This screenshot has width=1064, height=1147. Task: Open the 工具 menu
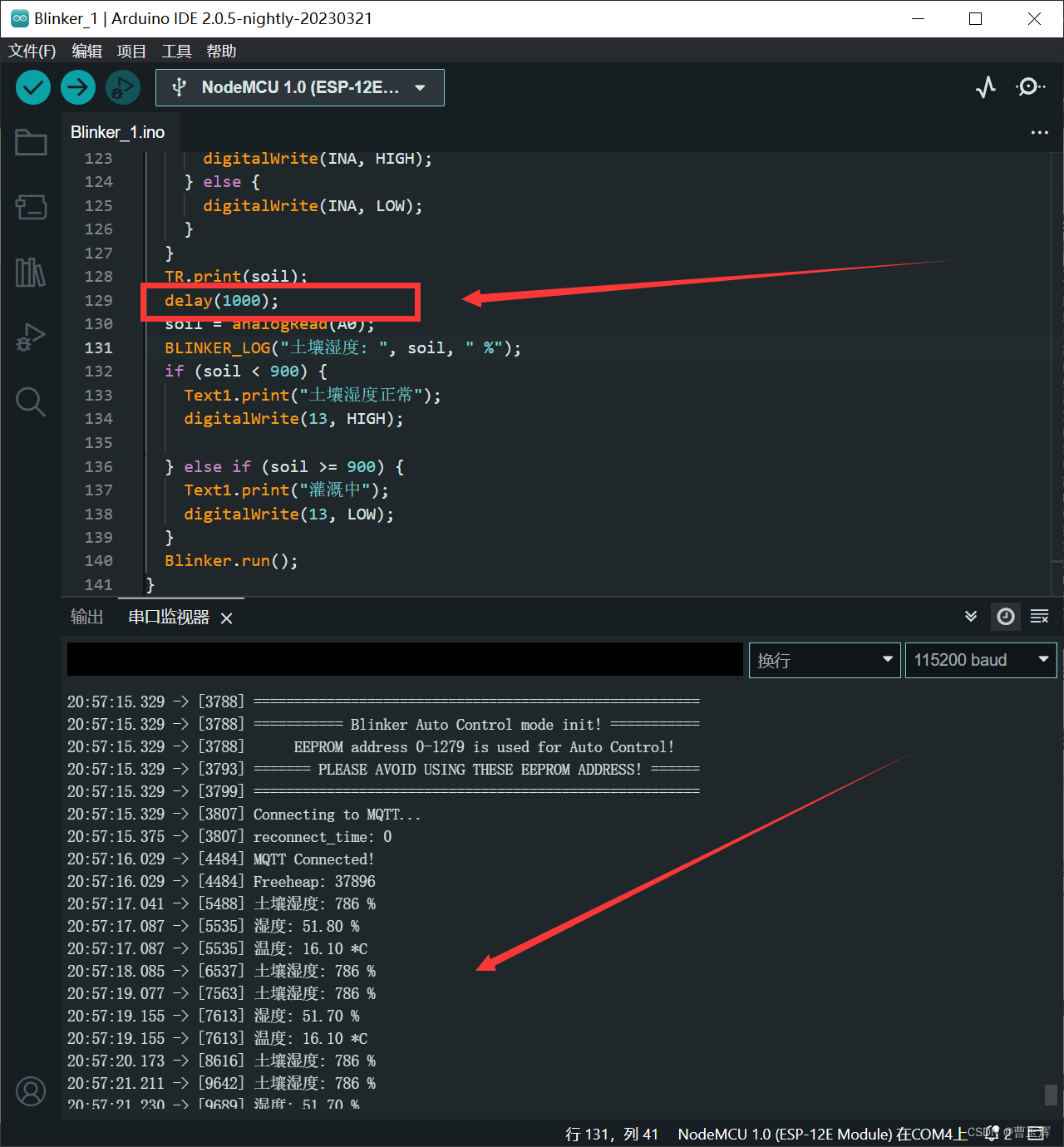(176, 51)
